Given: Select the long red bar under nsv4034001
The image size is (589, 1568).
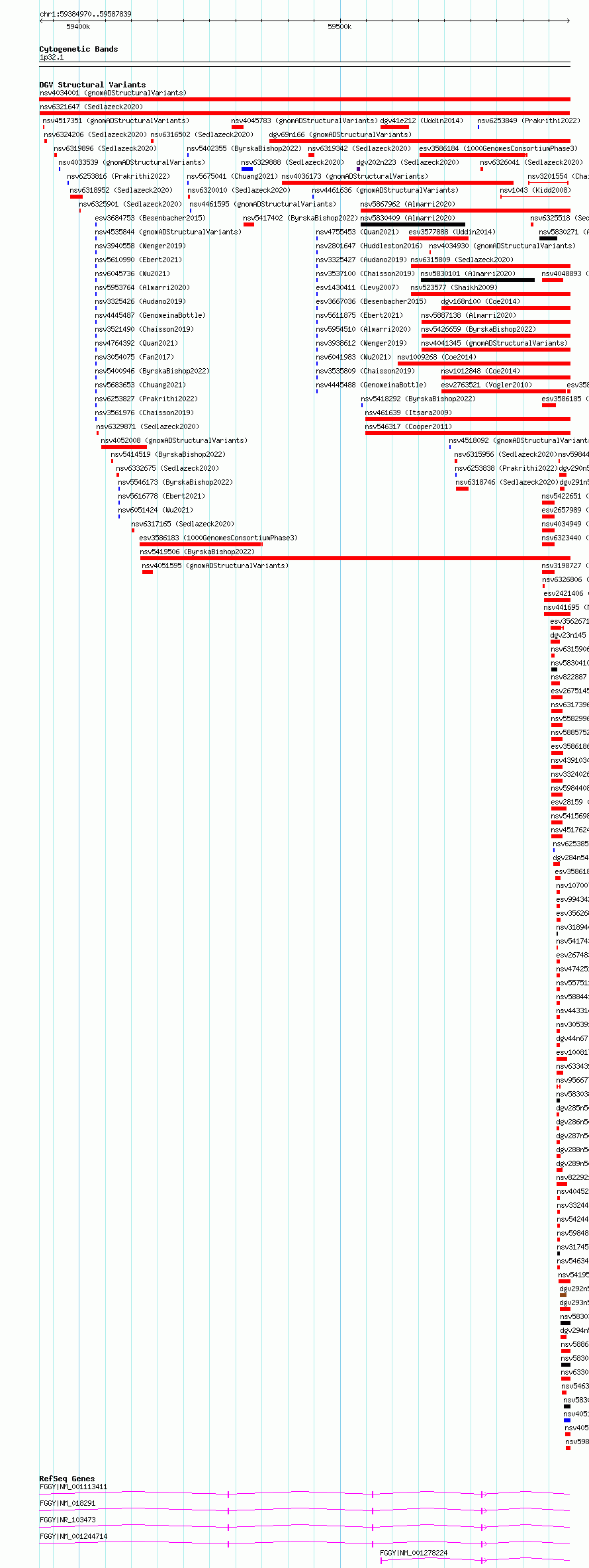Looking at the screenshot, I should (x=304, y=99).
